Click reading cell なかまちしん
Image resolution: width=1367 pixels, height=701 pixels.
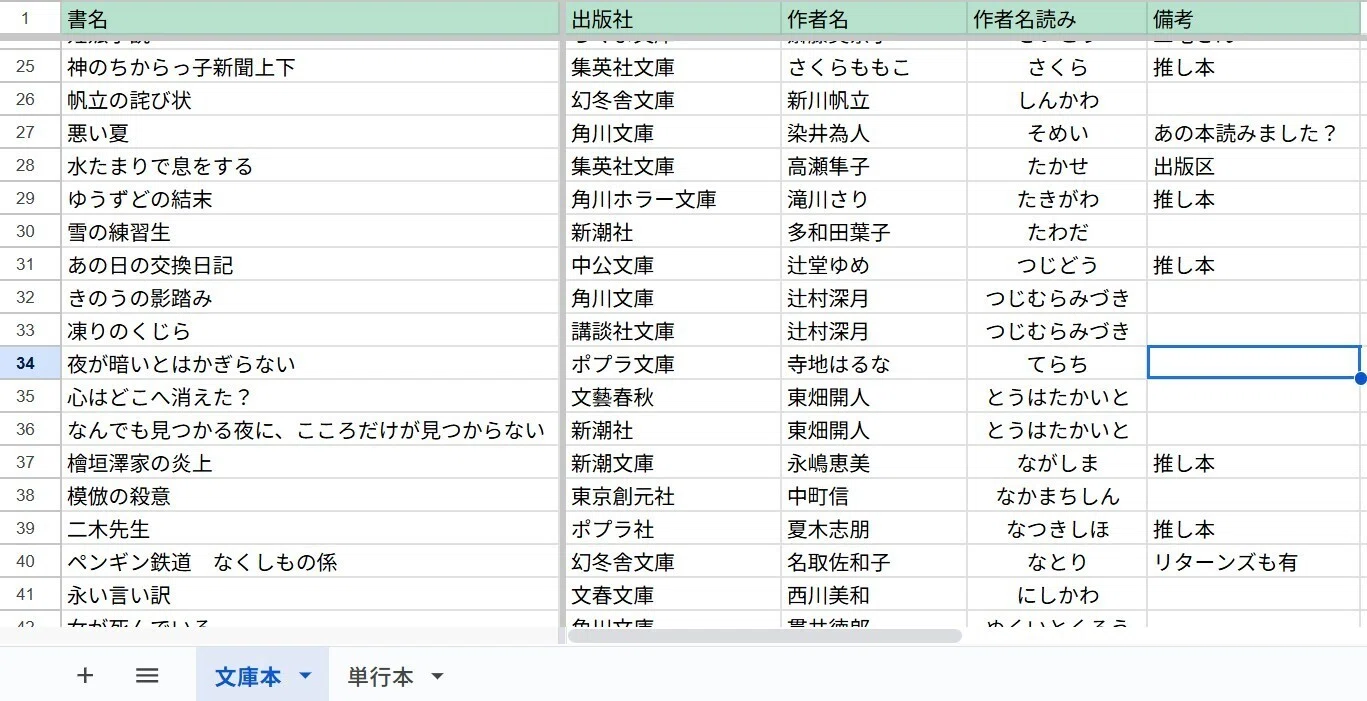pos(1057,496)
